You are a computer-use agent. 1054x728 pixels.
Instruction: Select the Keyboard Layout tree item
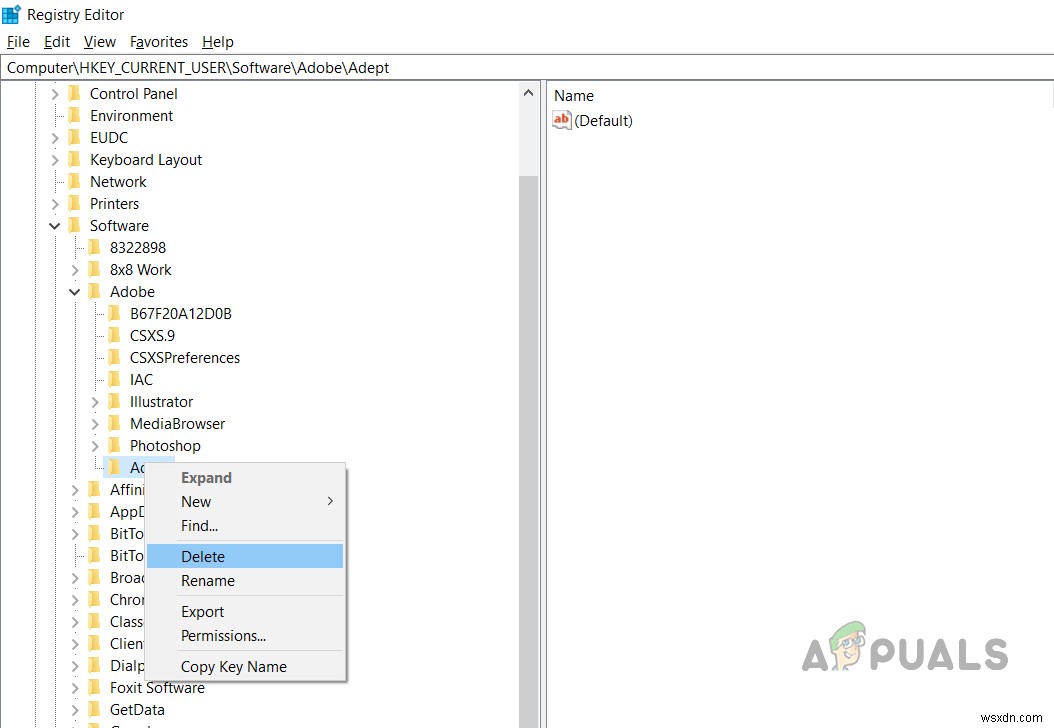click(146, 159)
